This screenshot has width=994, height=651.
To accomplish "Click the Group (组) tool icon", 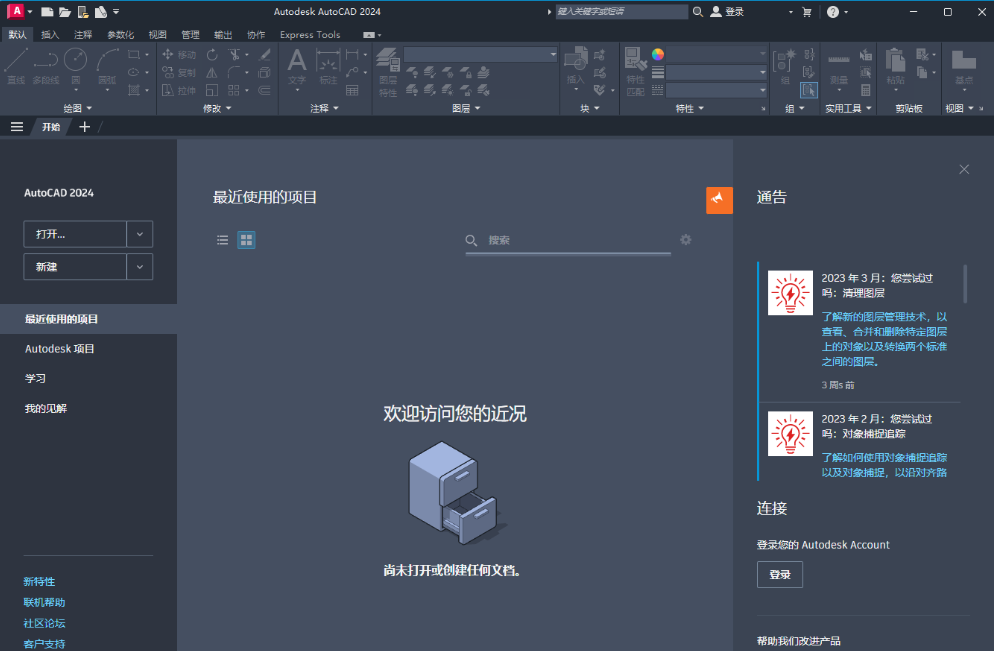I will point(785,67).
